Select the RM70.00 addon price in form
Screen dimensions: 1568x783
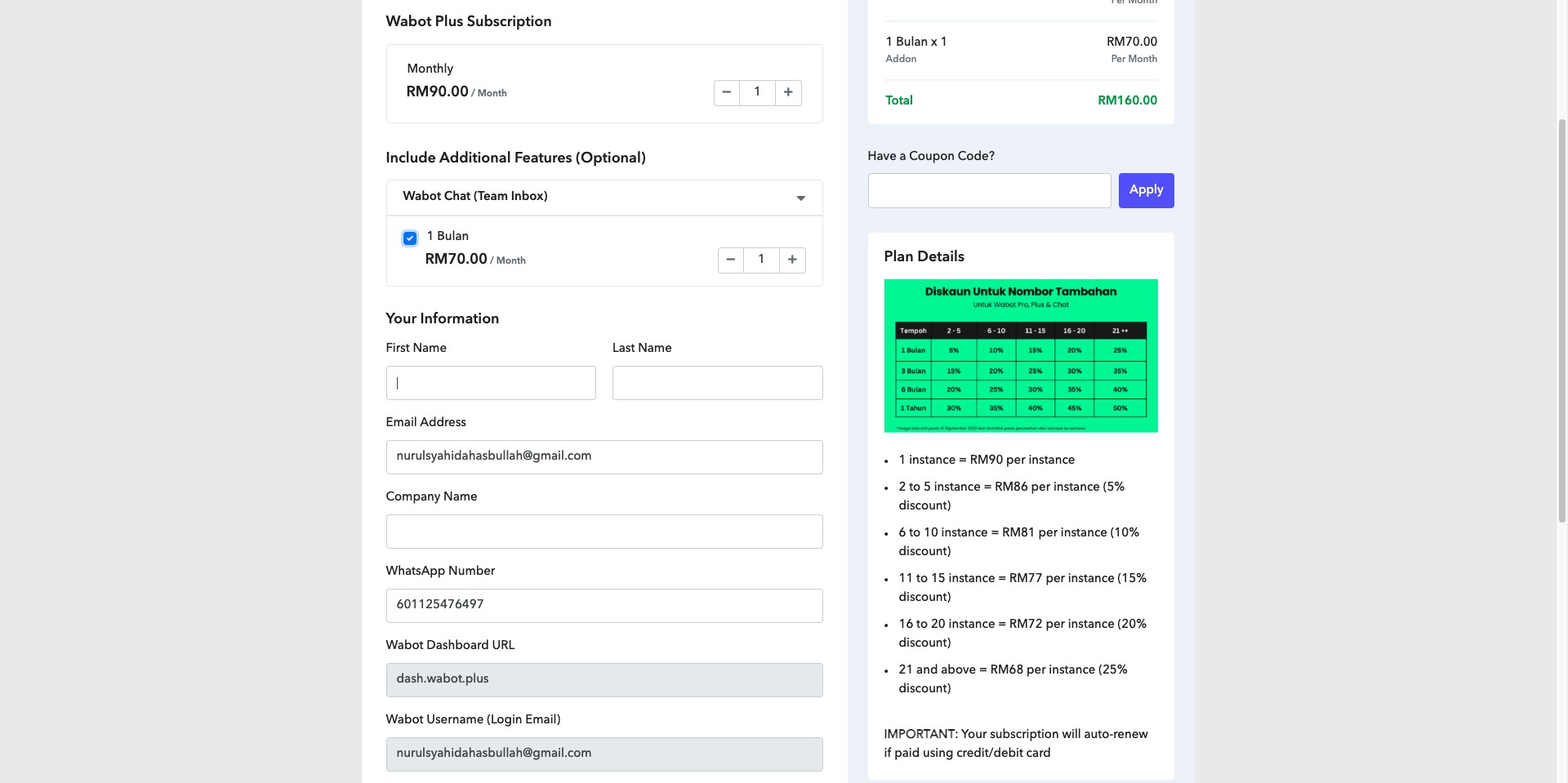[x=456, y=259]
